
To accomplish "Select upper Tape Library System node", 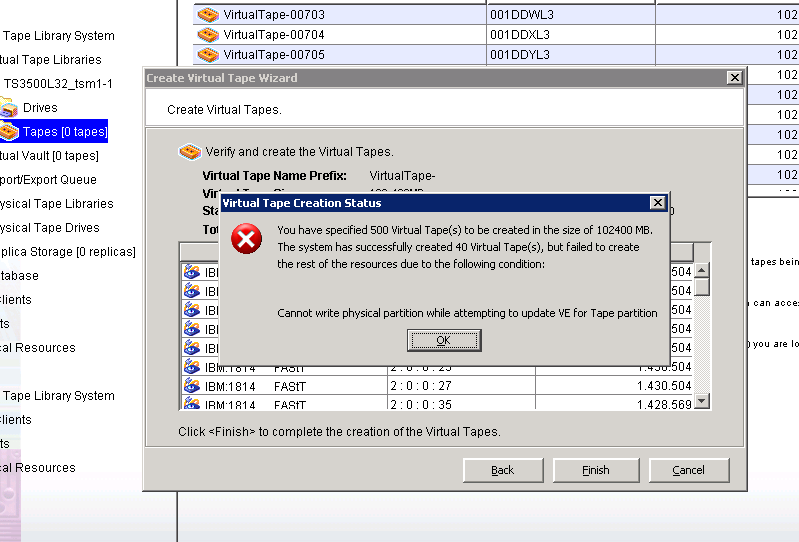I will coord(59,36).
